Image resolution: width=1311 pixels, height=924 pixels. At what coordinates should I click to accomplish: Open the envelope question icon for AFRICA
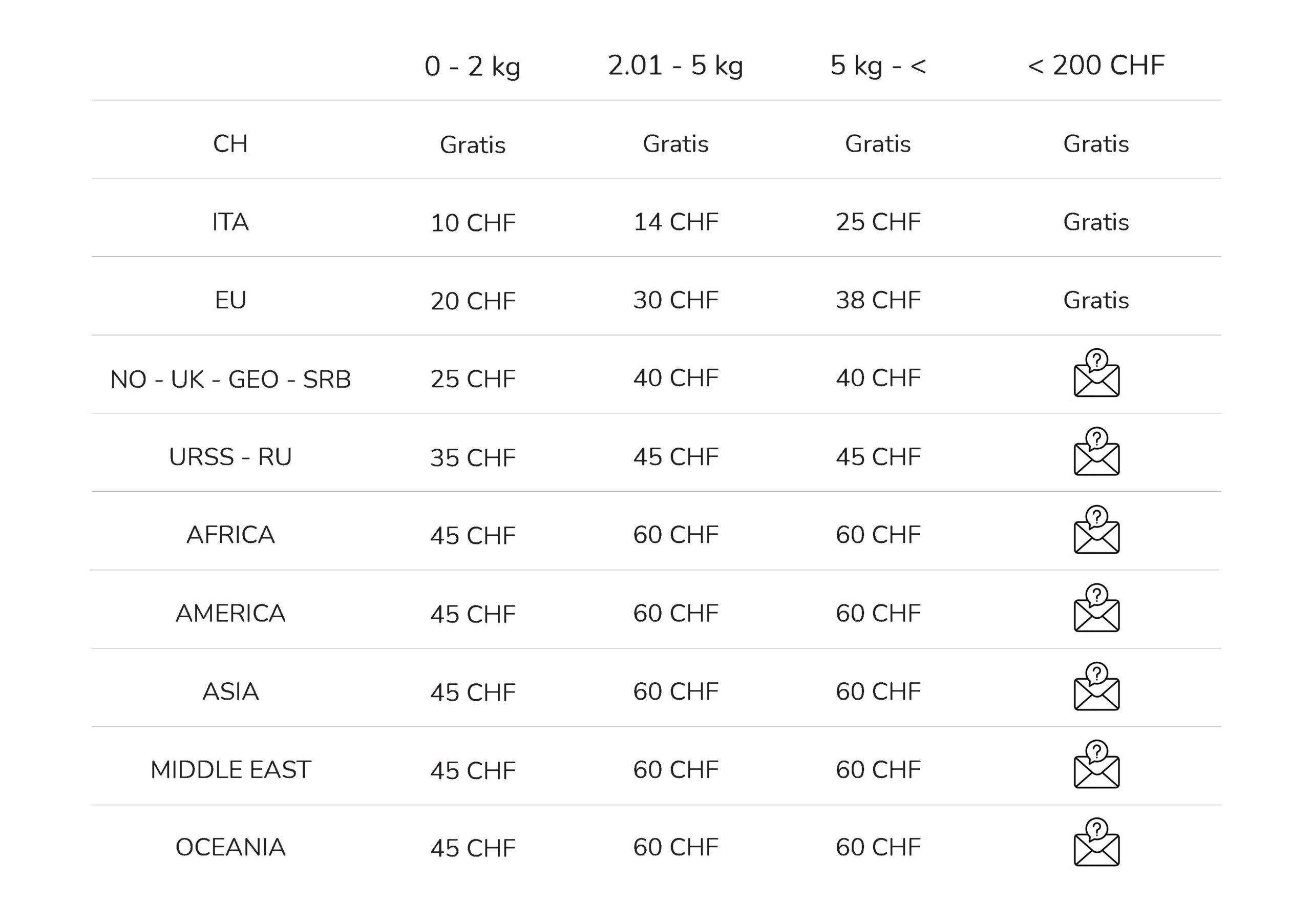1096,530
